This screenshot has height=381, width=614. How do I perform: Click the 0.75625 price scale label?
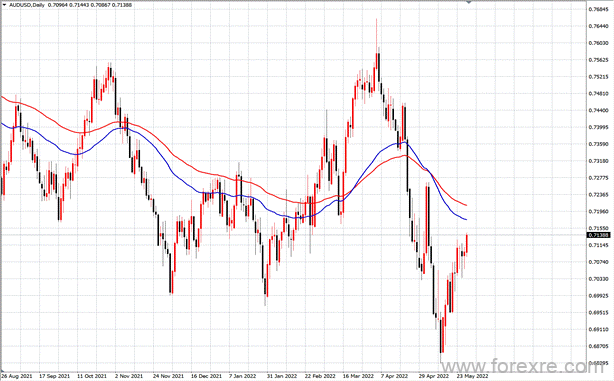point(598,60)
